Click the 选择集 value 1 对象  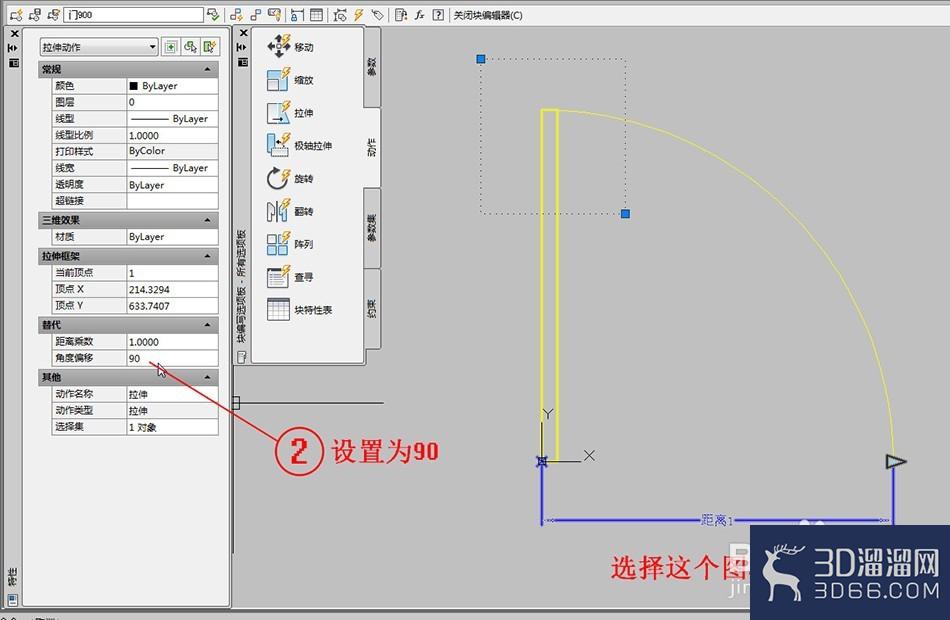172,427
